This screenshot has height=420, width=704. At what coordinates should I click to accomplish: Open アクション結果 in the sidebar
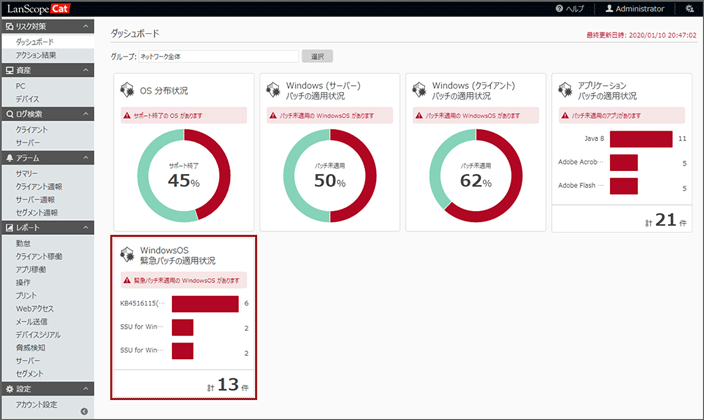point(36,56)
